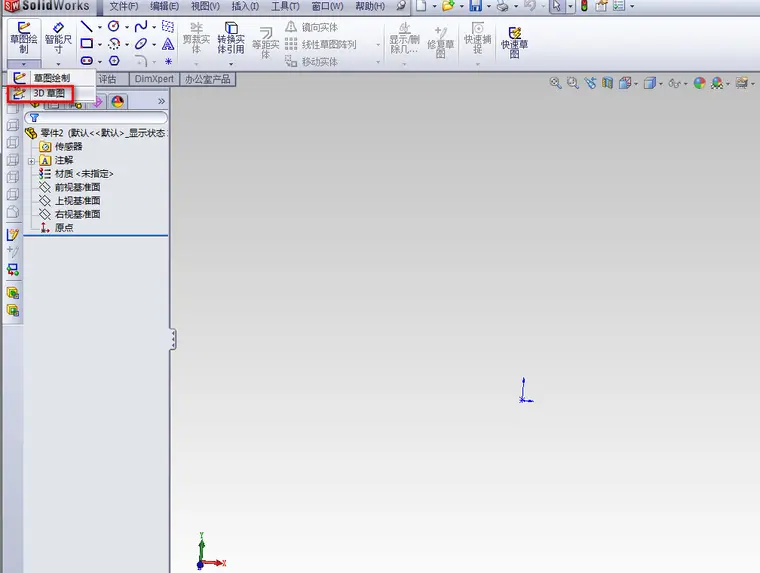760x573 pixels.
Task: Switch to the DimXpert tab
Action: [x=154, y=79]
